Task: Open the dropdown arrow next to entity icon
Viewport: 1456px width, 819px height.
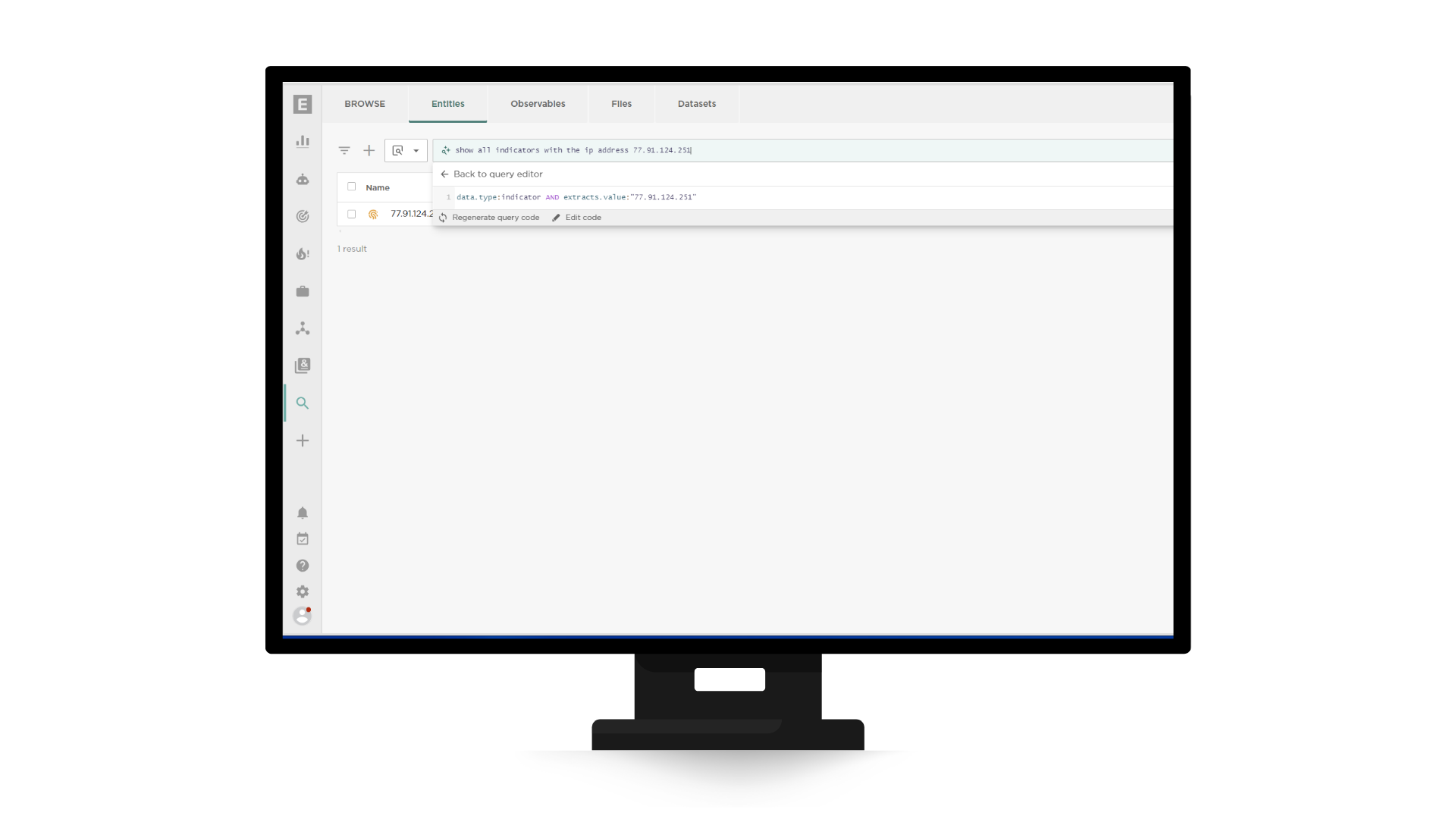Action: point(416,150)
